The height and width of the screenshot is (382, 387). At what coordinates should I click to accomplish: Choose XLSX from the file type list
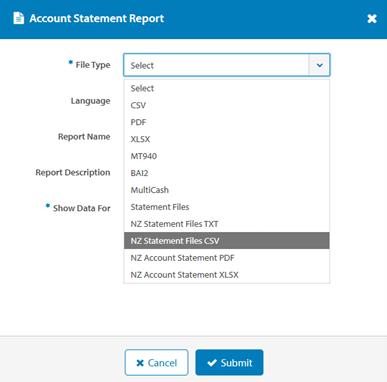pyautogui.click(x=226, y=139)
